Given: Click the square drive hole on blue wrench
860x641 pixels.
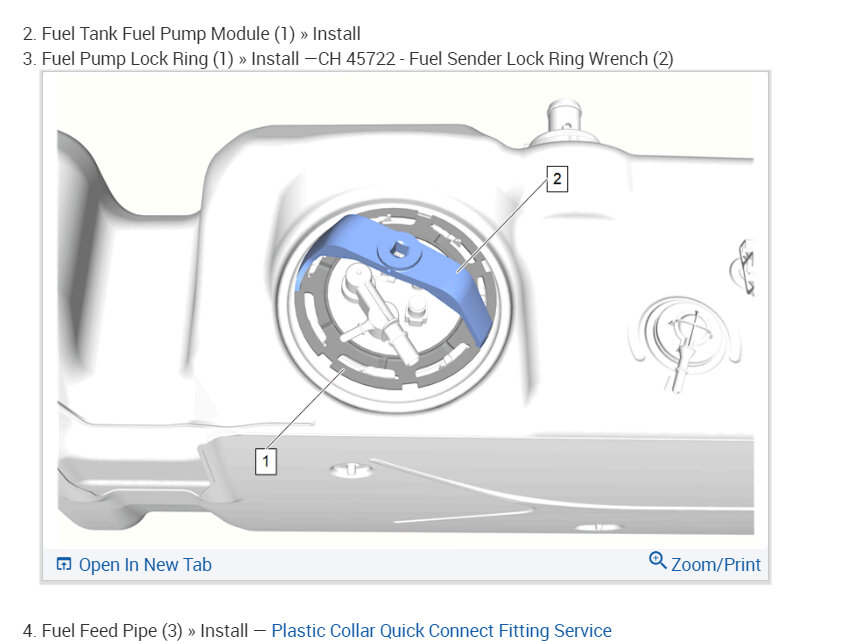Looking at the screenshot, I should [399, 251].
